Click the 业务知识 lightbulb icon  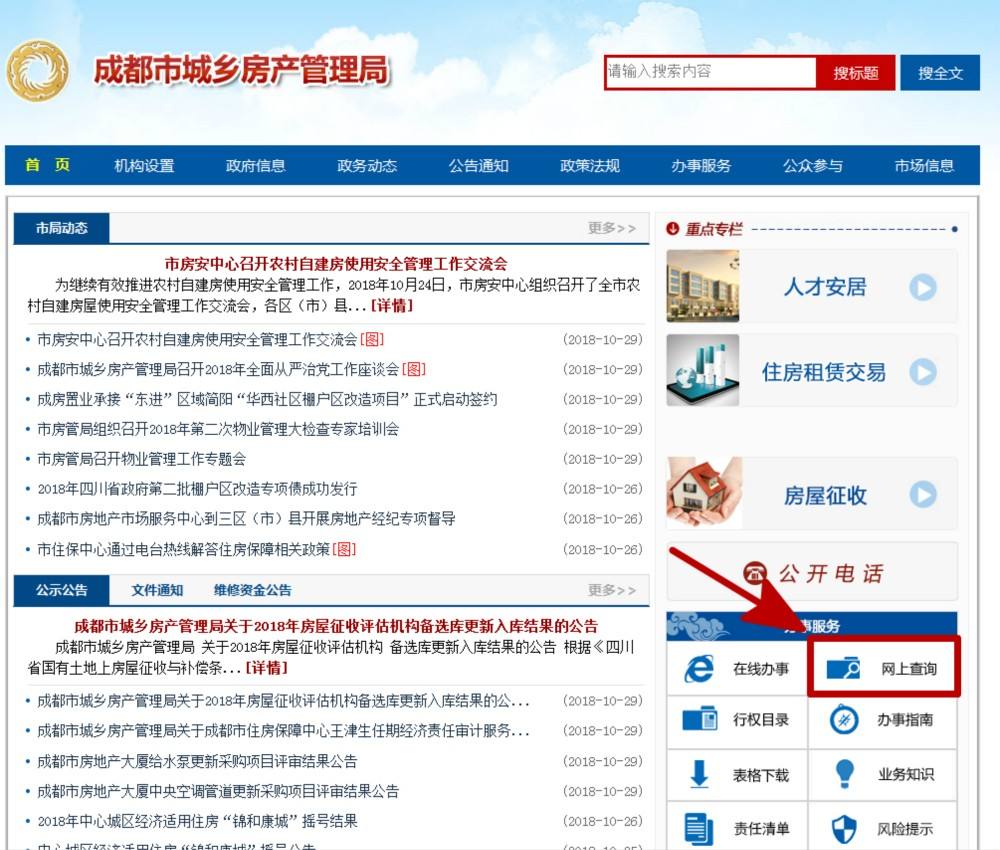tap(844, 773)
